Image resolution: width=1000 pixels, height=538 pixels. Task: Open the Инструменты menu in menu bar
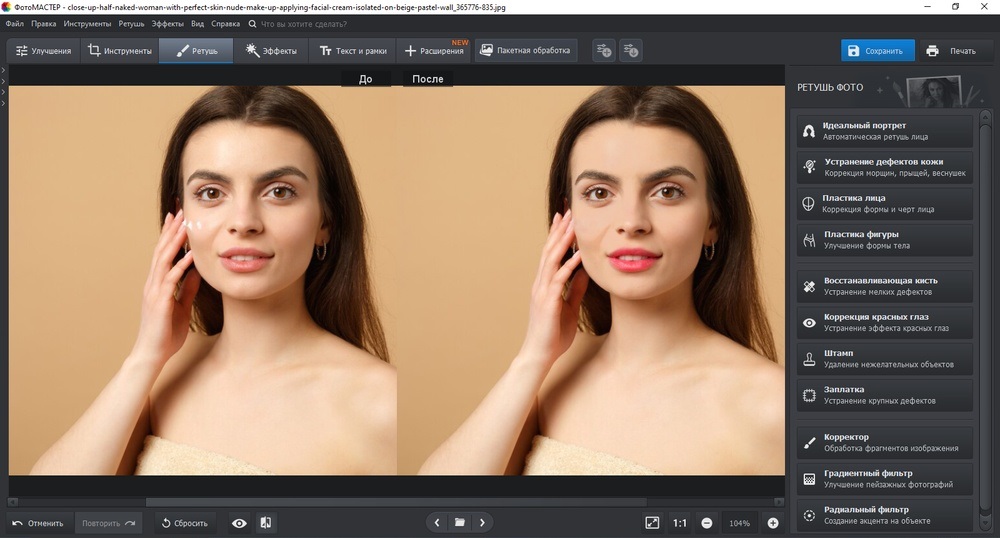coord(87,22)
